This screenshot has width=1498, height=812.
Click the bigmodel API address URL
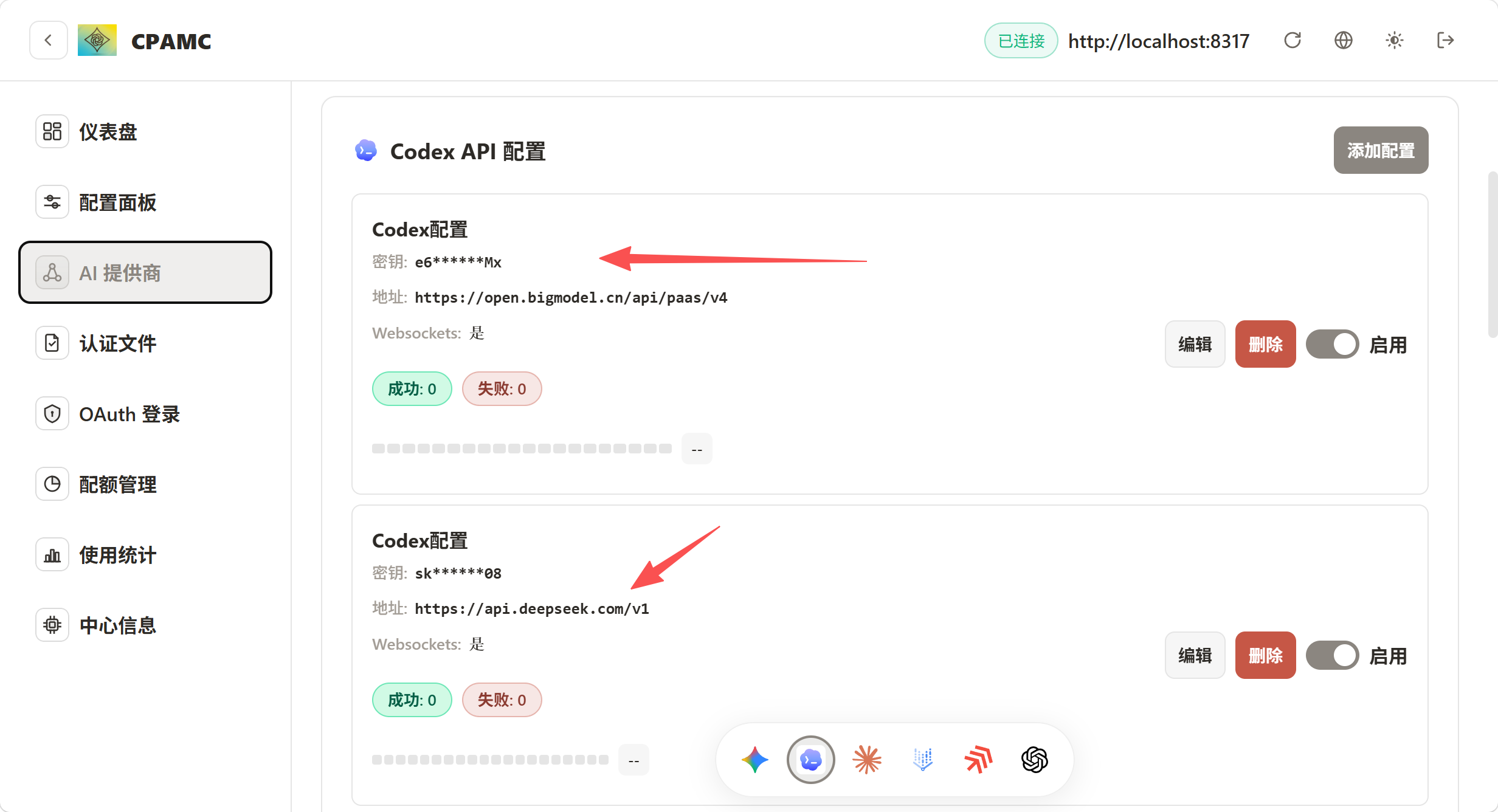click(571, 298)
